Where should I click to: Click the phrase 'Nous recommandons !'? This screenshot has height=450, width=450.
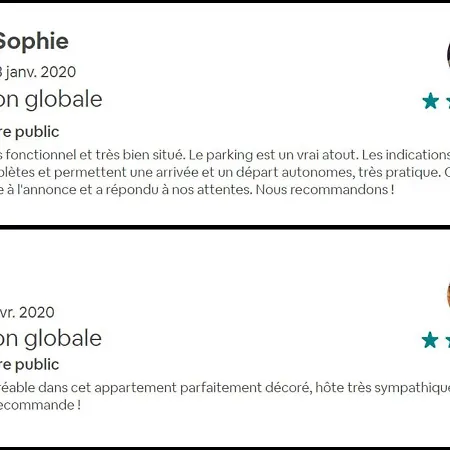tap(325, 190)
